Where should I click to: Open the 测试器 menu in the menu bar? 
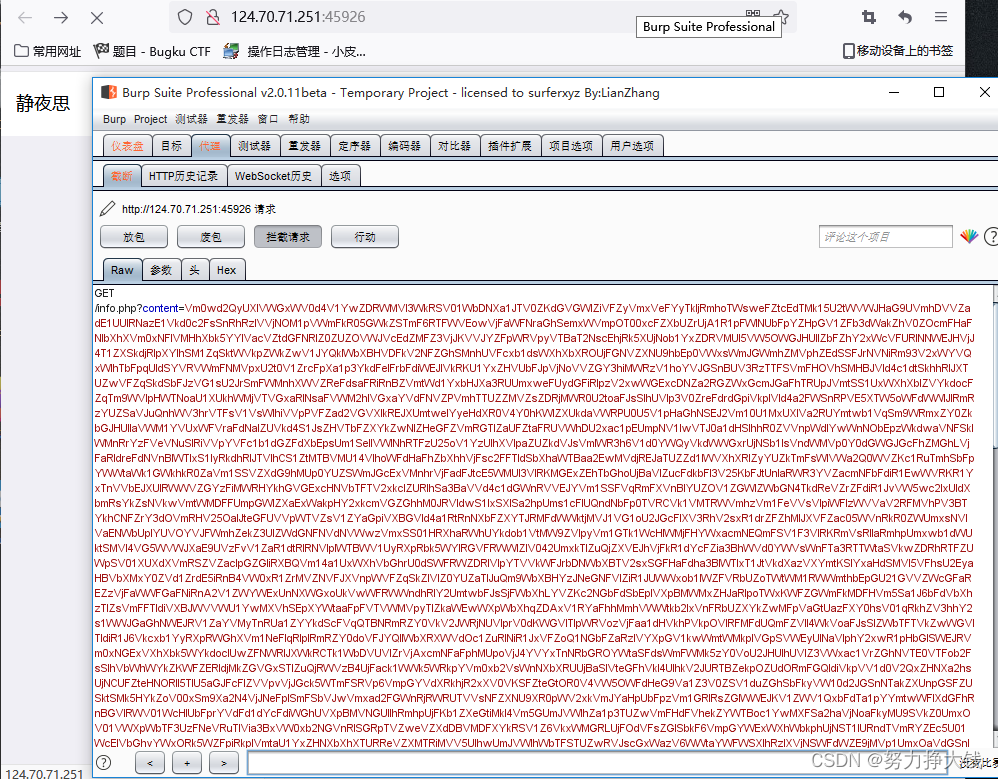click(x=192, y=119)
